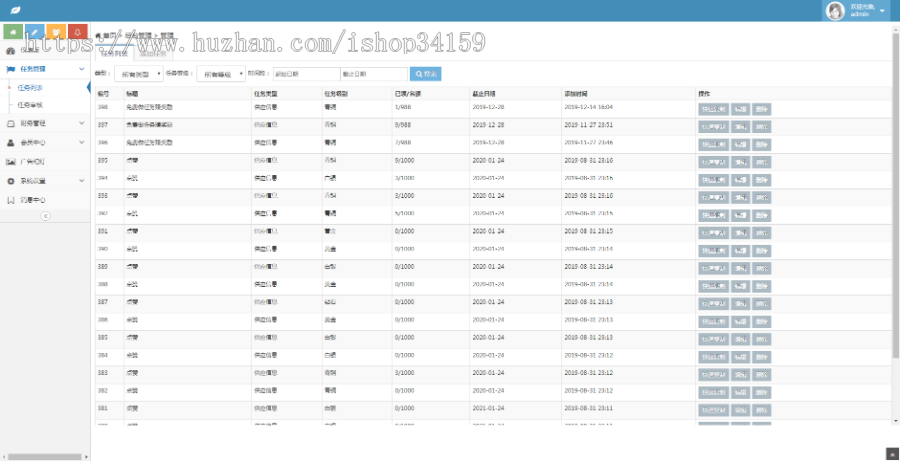Click the back-to-top arrow button
Viewport: 900px width, 461px height.
tap(892, 454)
